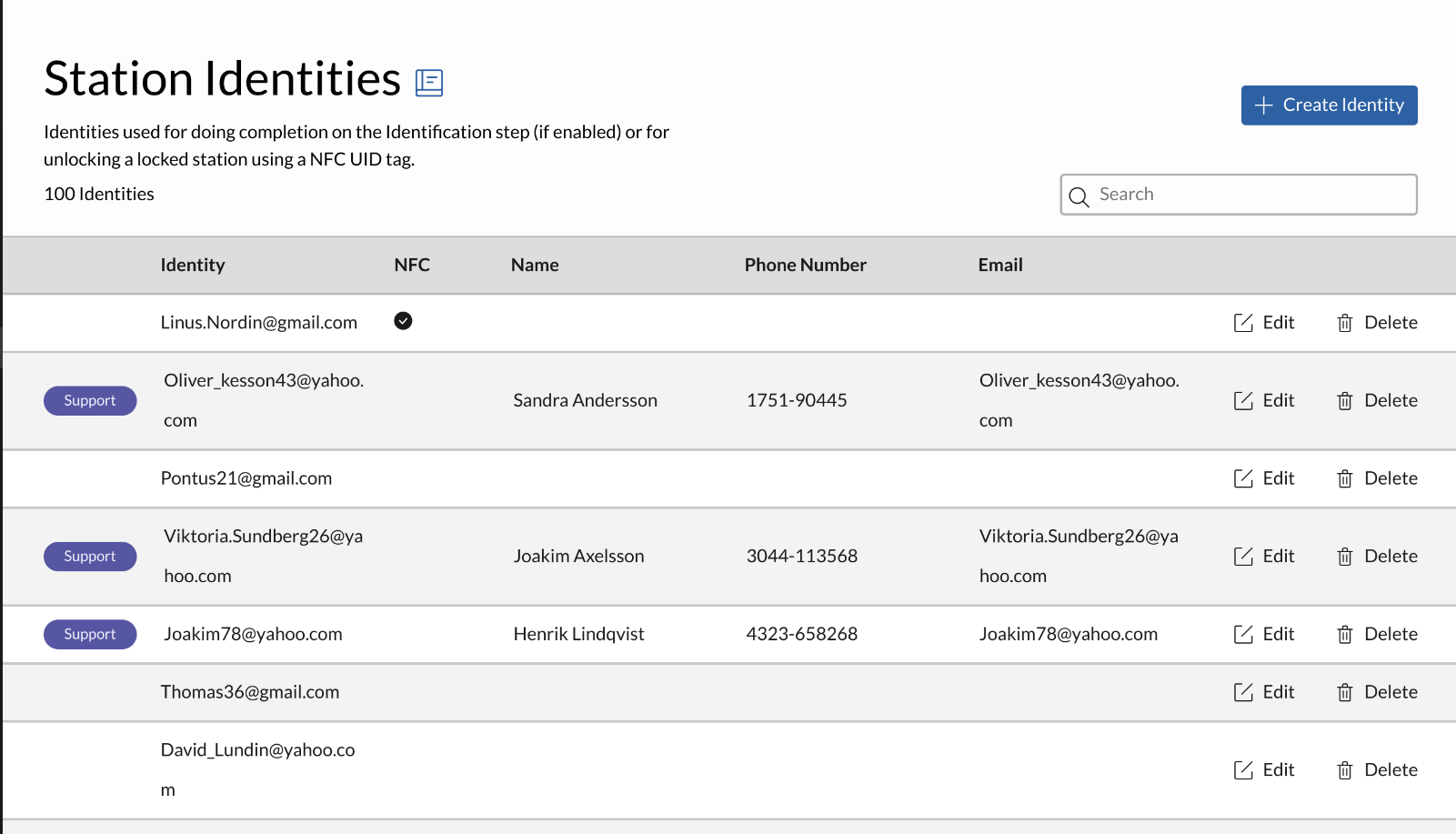Edit the Joakim Axelsson identity
Image resolution: width=1456 pixels, height=834 pixels.
[1264, 557]
